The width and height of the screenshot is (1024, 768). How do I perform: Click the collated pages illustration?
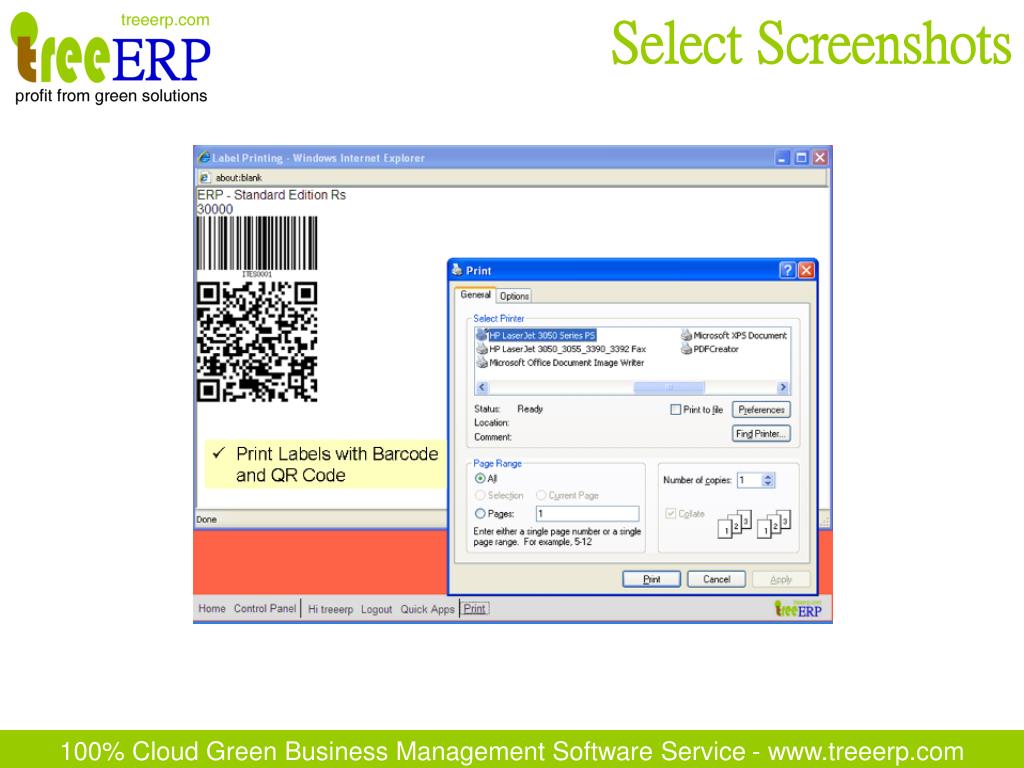735,524
